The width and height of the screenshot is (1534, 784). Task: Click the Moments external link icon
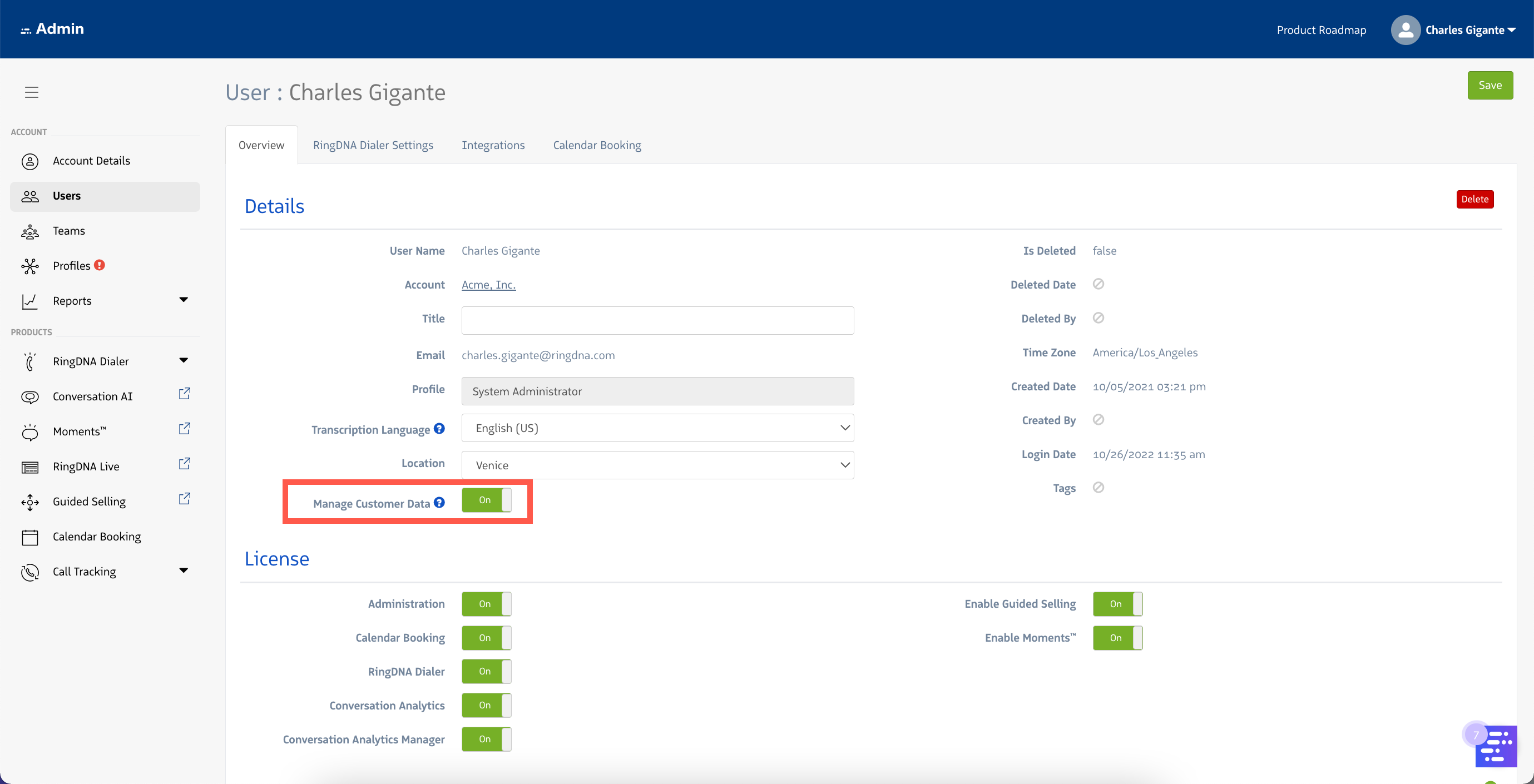coord(185,429)
